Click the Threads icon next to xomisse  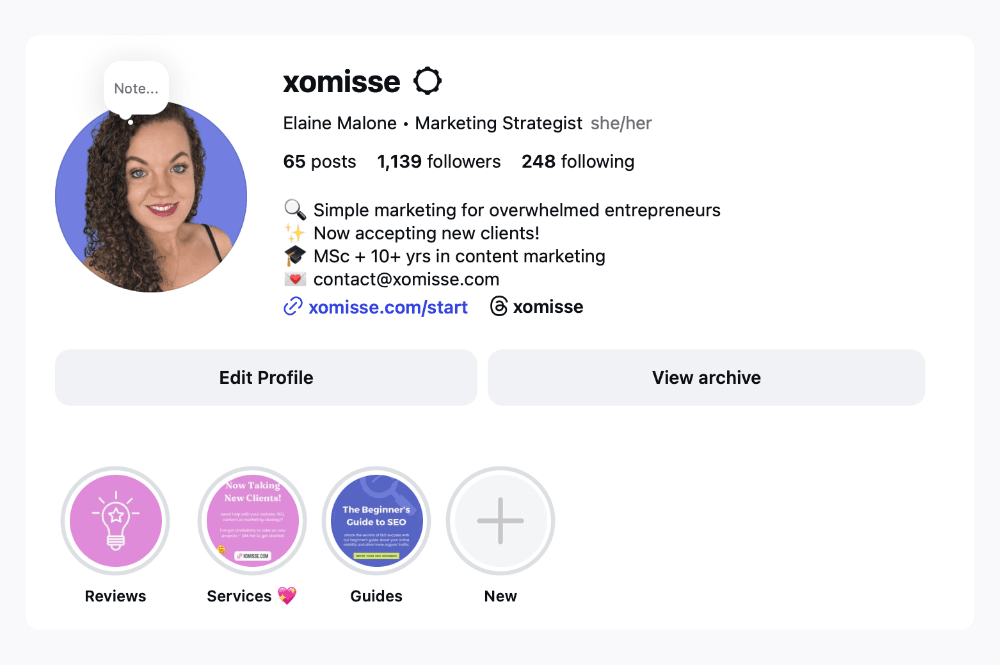[499, 307]
